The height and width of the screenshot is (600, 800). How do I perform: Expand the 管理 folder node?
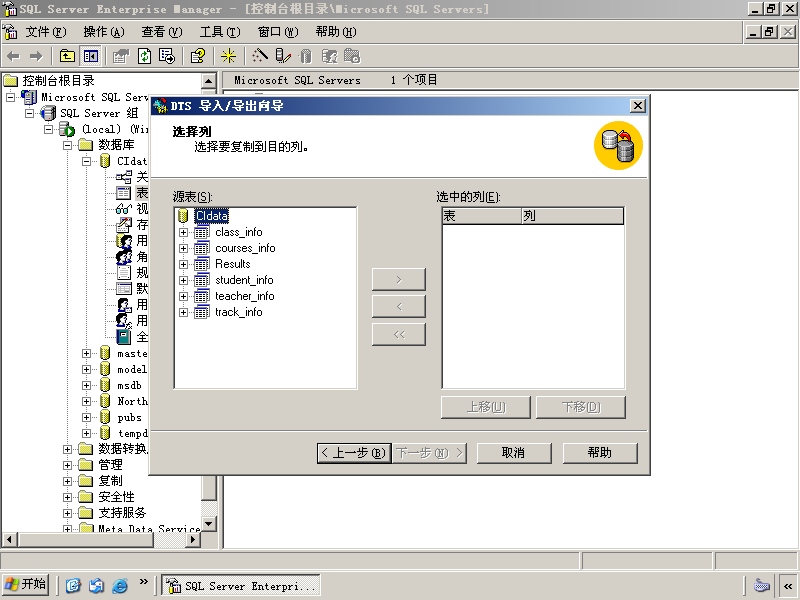(x=67, y=465)
